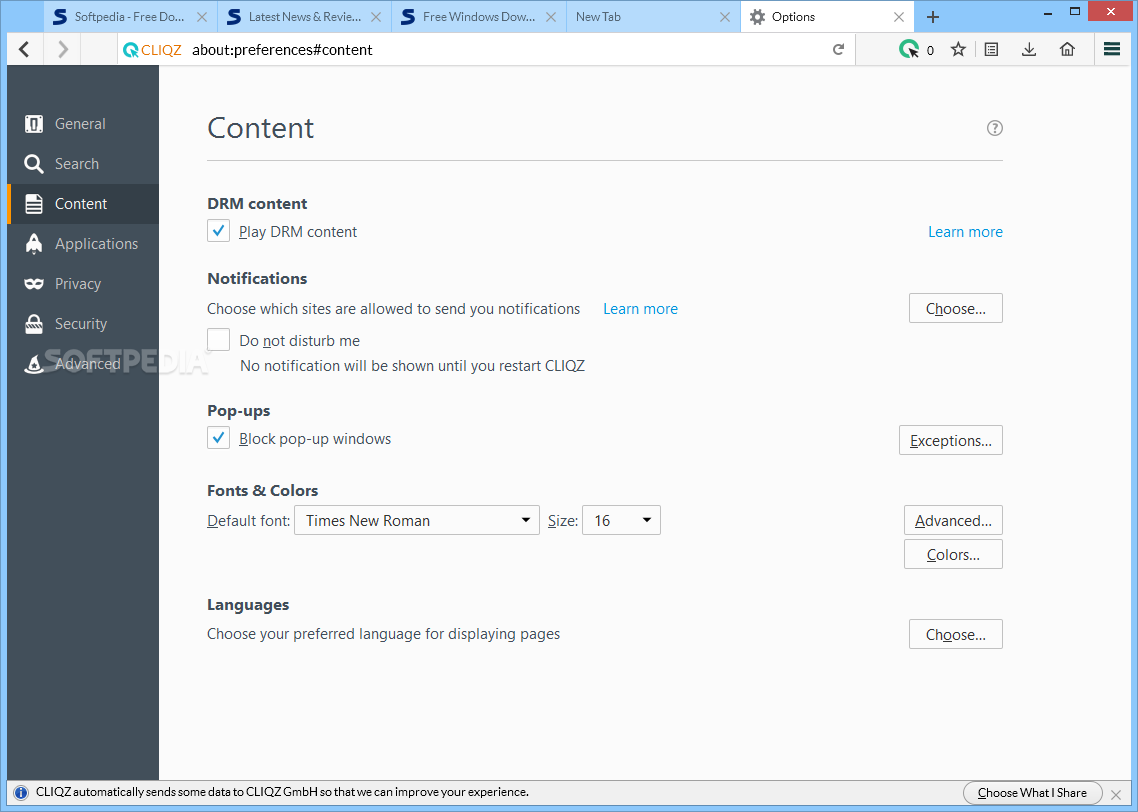Select the 'Languages' heading
The width and height of the screenshot is (1138, 812).
click(x=248, y=605)
